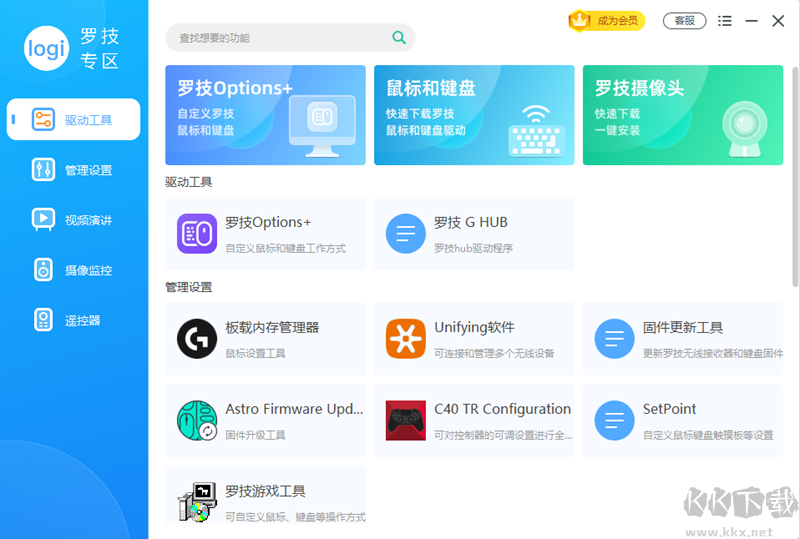This screenshot has width=800, height=539.
Task: Click text 可连接和管理多个无线设备
Action: click(494, 354)
